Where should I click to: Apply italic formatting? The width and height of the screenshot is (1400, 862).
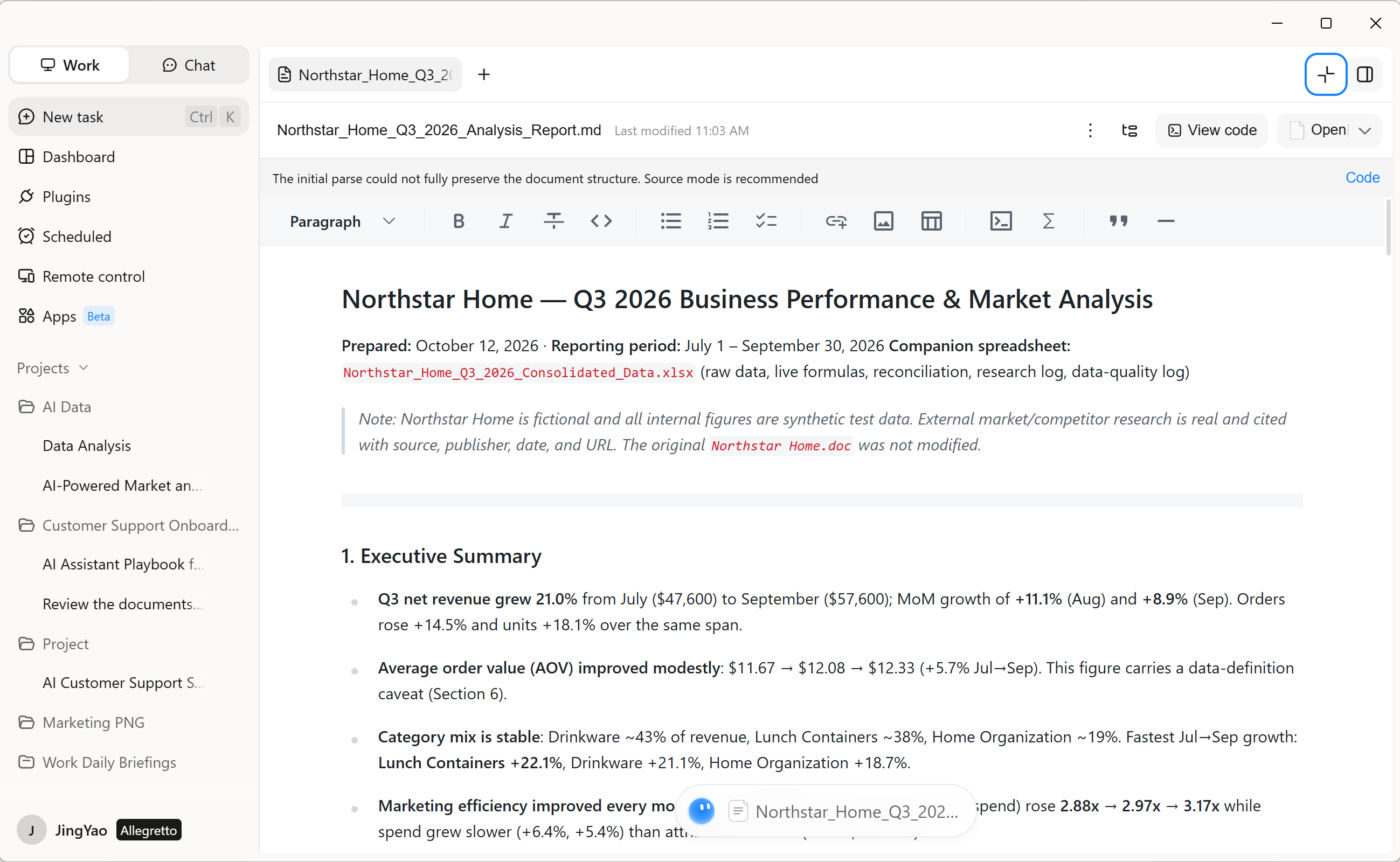tap(506, 221)
